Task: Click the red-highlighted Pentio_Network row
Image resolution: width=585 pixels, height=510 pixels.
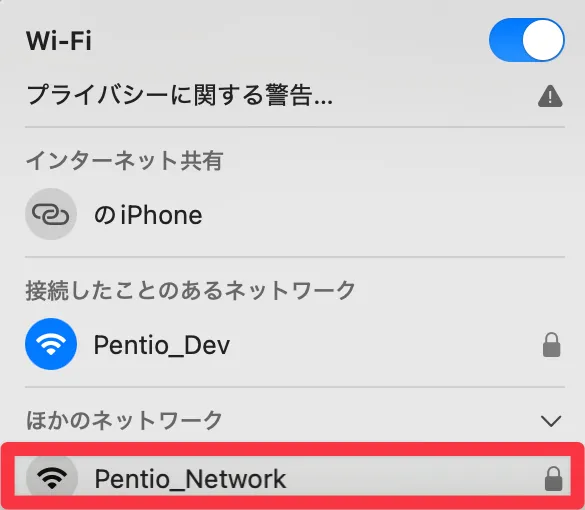Action: click(292, 476)
